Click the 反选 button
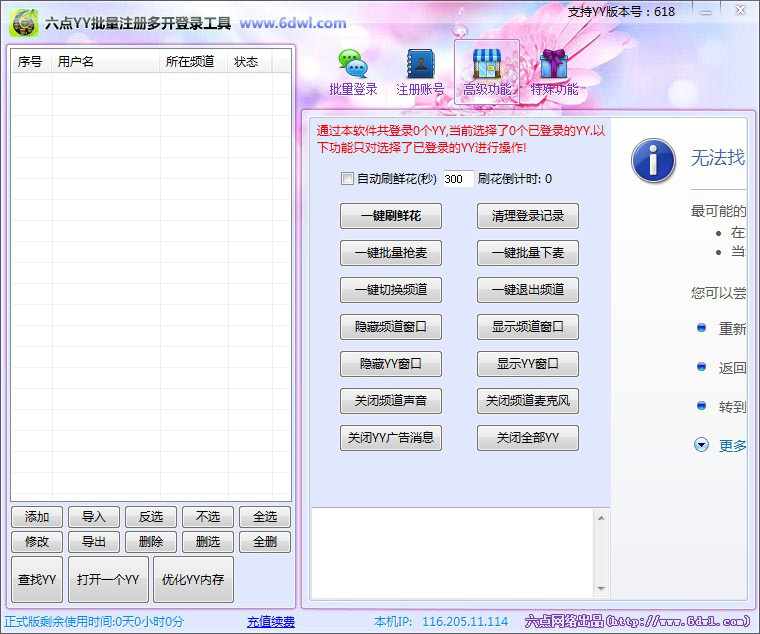 151,517
